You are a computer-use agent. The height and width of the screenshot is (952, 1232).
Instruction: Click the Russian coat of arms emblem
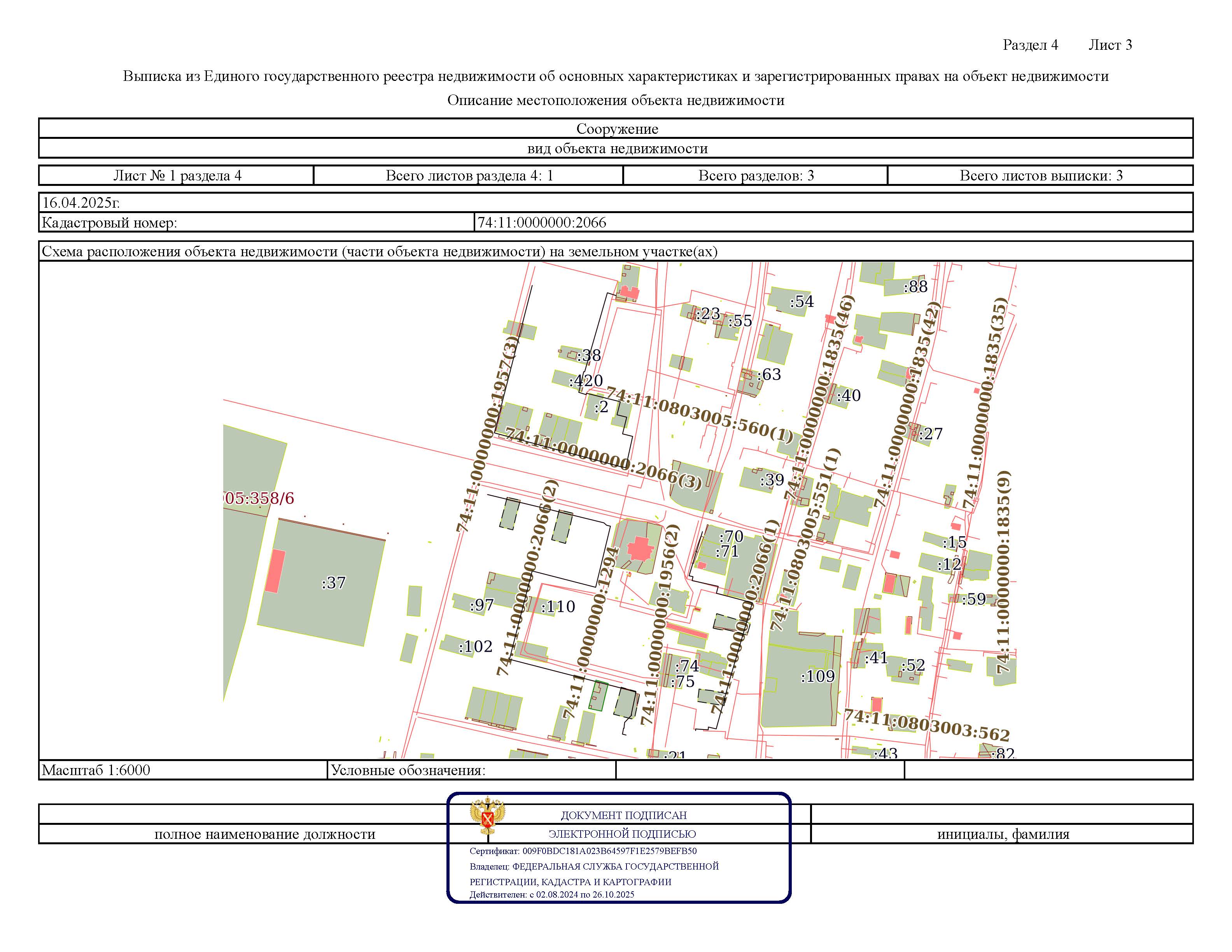pyautogui.click(x=487, y=815)
